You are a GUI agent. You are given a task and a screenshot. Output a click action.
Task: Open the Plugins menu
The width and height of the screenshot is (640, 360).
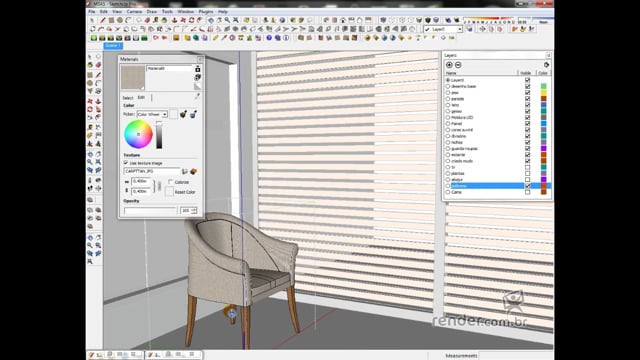pos(206,12)
